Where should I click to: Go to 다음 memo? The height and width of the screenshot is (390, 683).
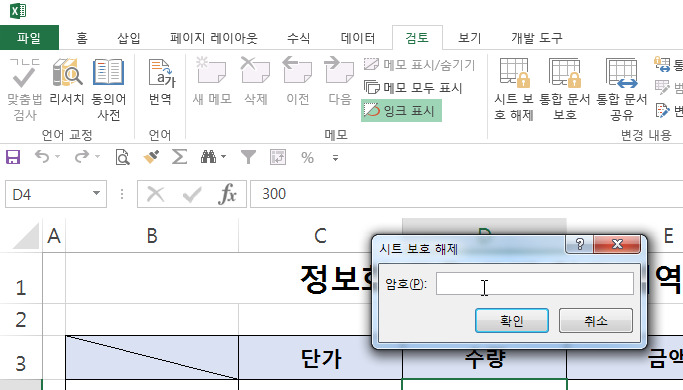(x=339, y=82)
